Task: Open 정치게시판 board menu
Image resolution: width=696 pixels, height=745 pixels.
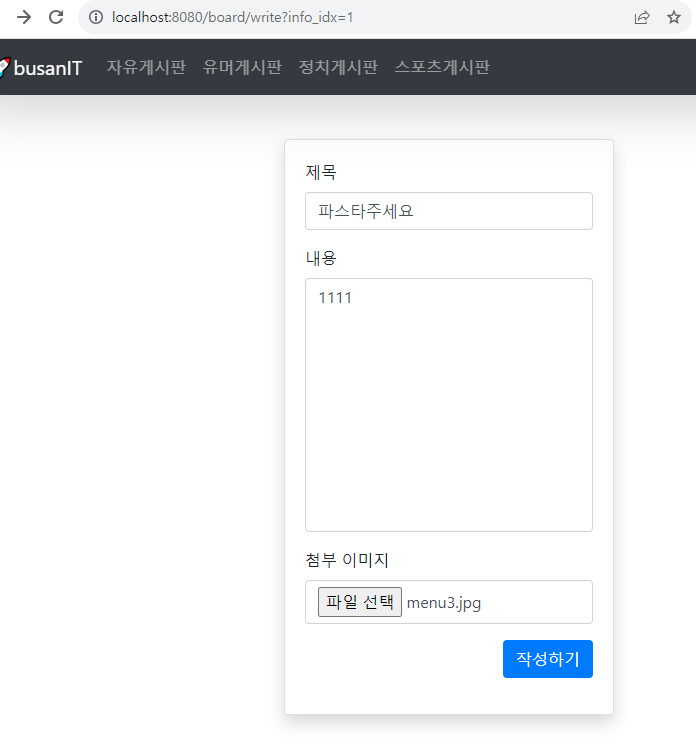Action: (338, 67)
